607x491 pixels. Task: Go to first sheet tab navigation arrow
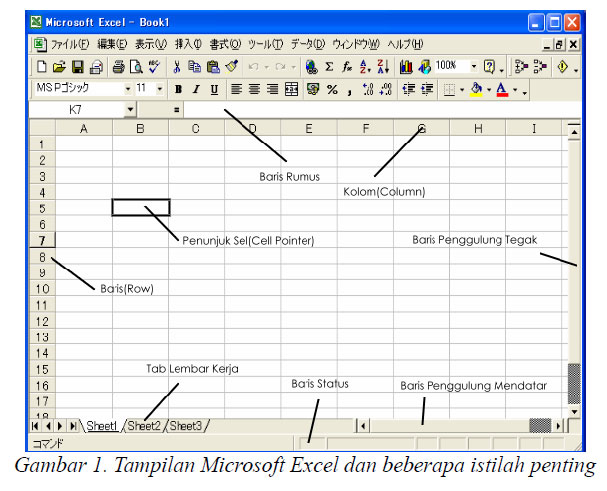pos(35,426)
